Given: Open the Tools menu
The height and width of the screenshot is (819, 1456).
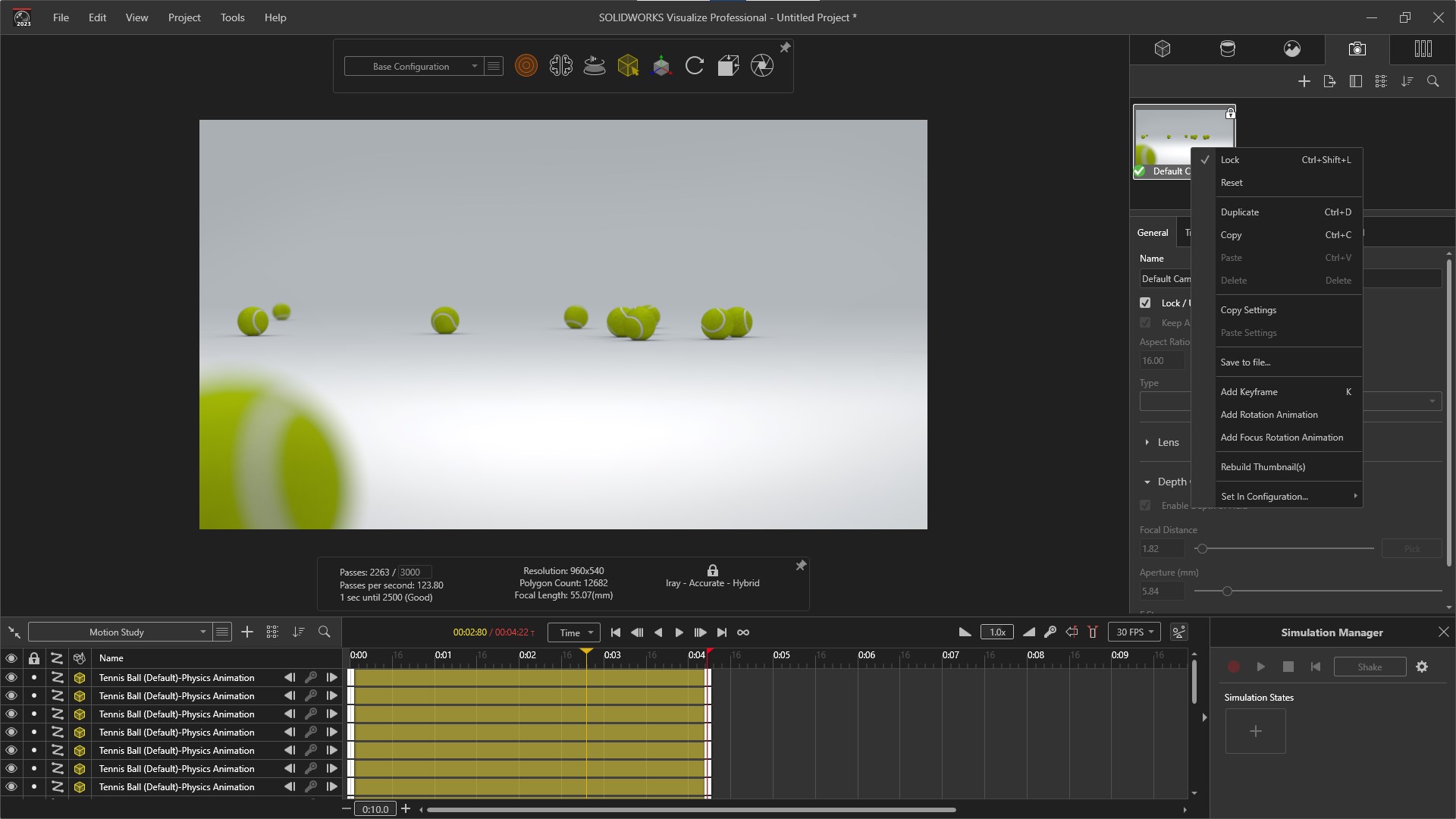Looking at the screenshot, I should coord(232,17).
